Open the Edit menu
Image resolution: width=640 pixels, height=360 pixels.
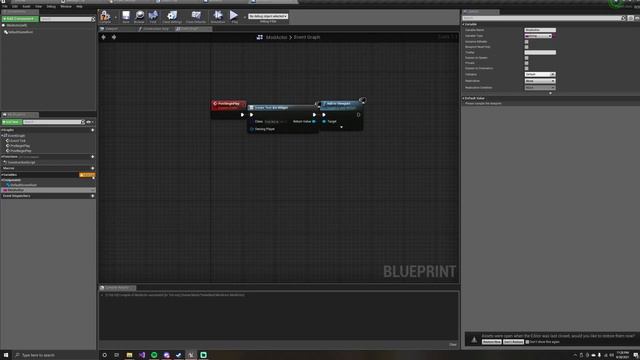[15, 7]
